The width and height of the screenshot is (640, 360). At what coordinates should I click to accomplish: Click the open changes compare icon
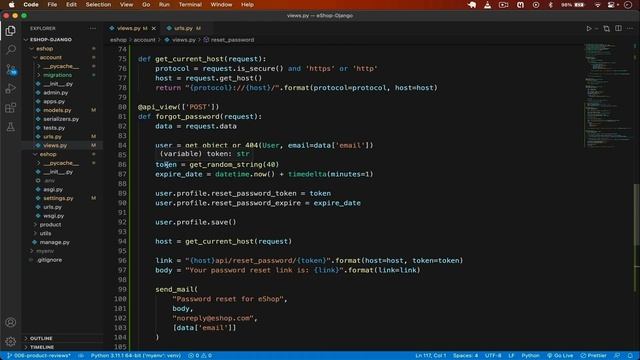point(607,29)
